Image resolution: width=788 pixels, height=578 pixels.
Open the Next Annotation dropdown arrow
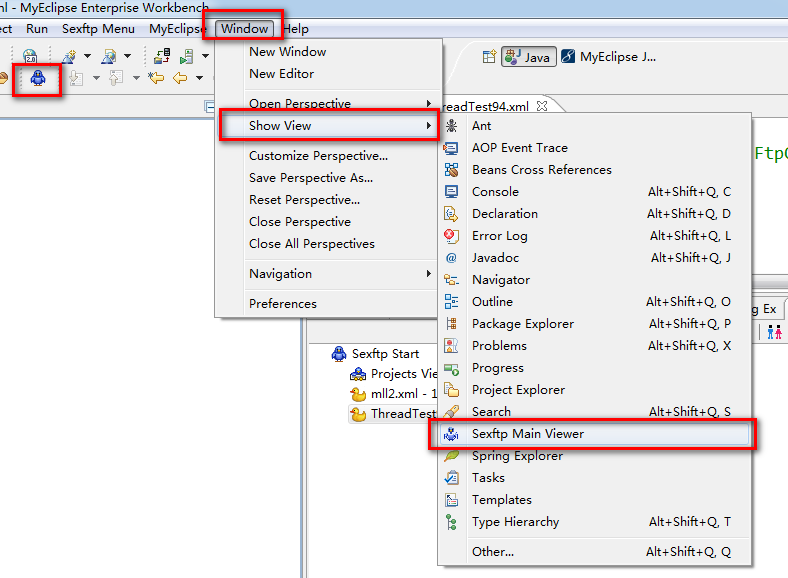(x=96, y=78)
